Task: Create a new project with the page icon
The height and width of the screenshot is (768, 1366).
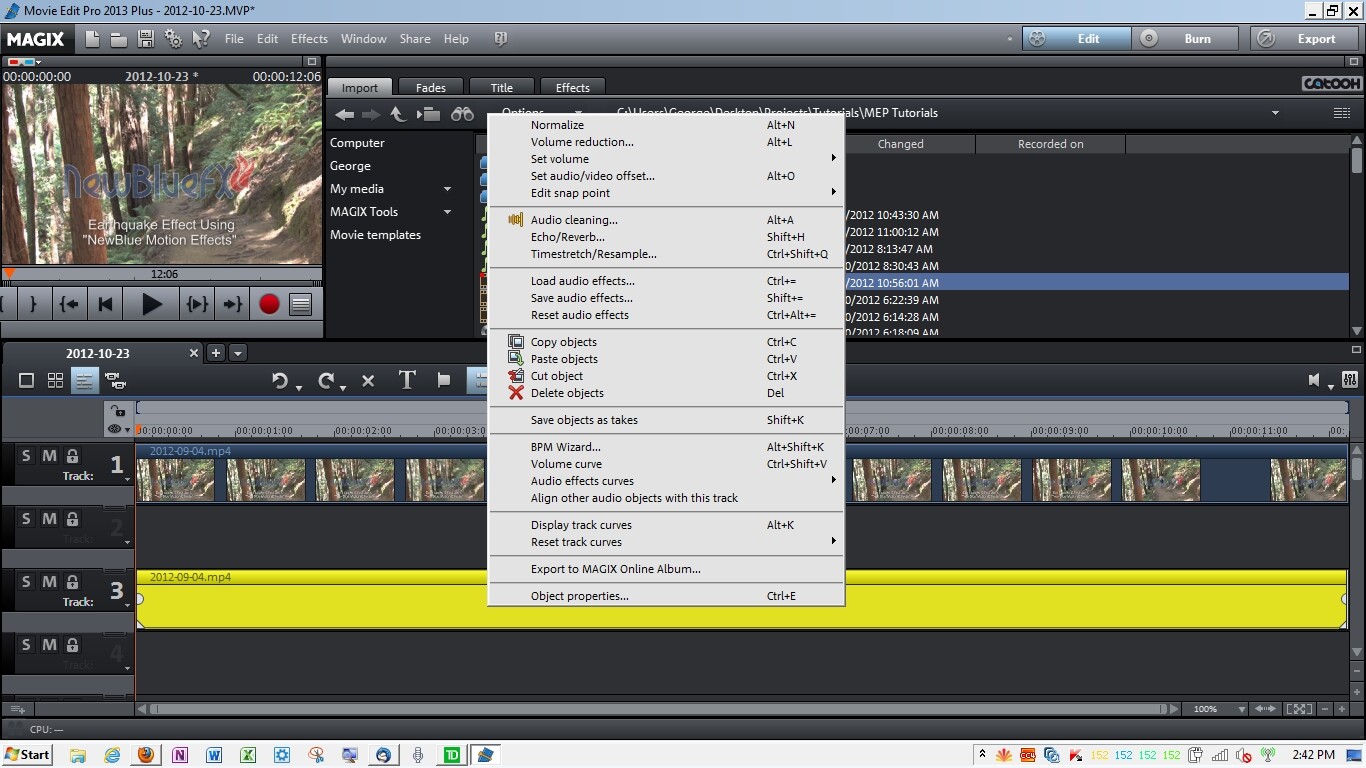Action: click(92, 39)
